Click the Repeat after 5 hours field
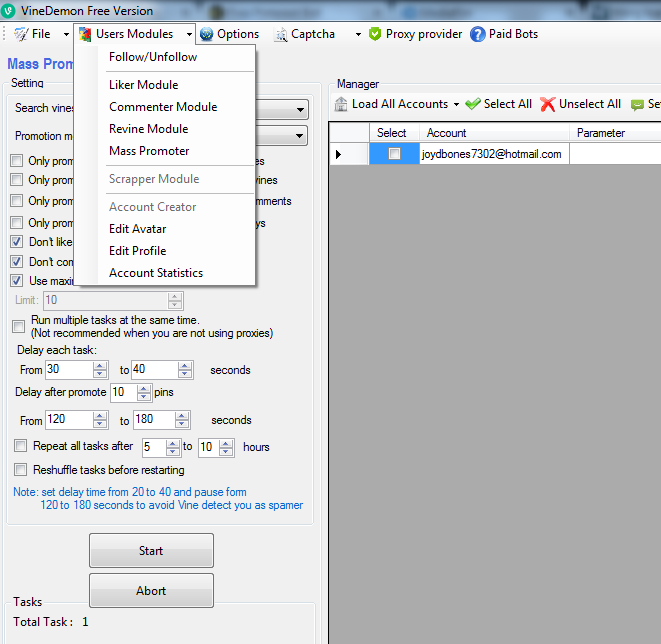Viewport: 661px width, 644px height. [161, 447]
